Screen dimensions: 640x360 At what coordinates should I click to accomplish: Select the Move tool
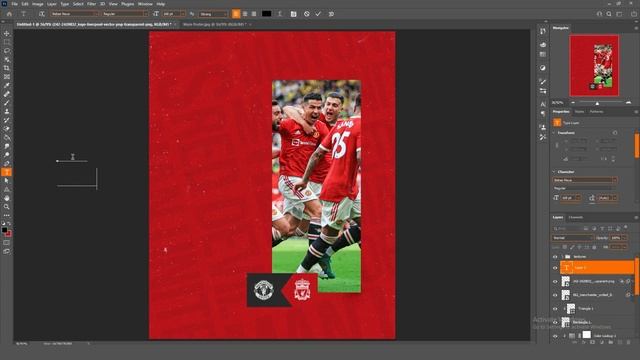tap(7, 33)
